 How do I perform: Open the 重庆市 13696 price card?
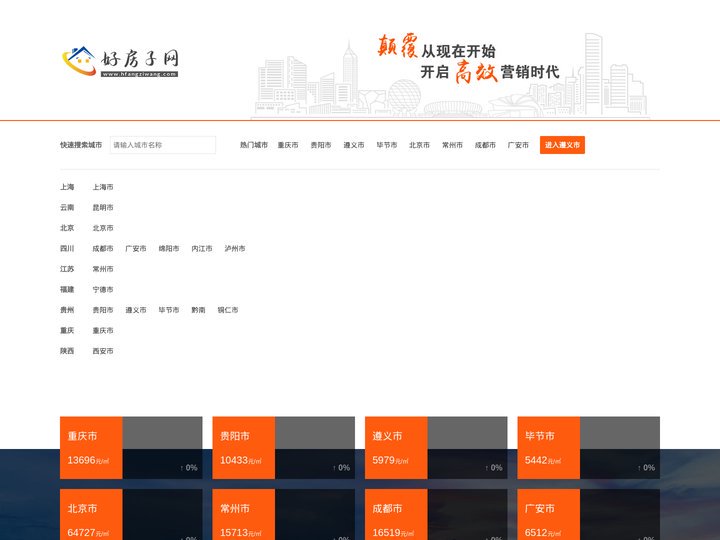coord(131,448)
